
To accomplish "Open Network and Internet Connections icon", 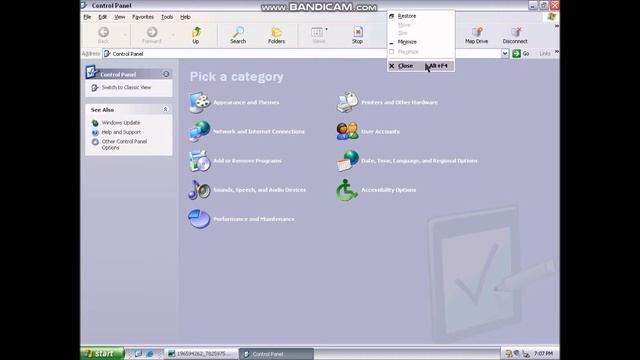I will click(199, 131).
